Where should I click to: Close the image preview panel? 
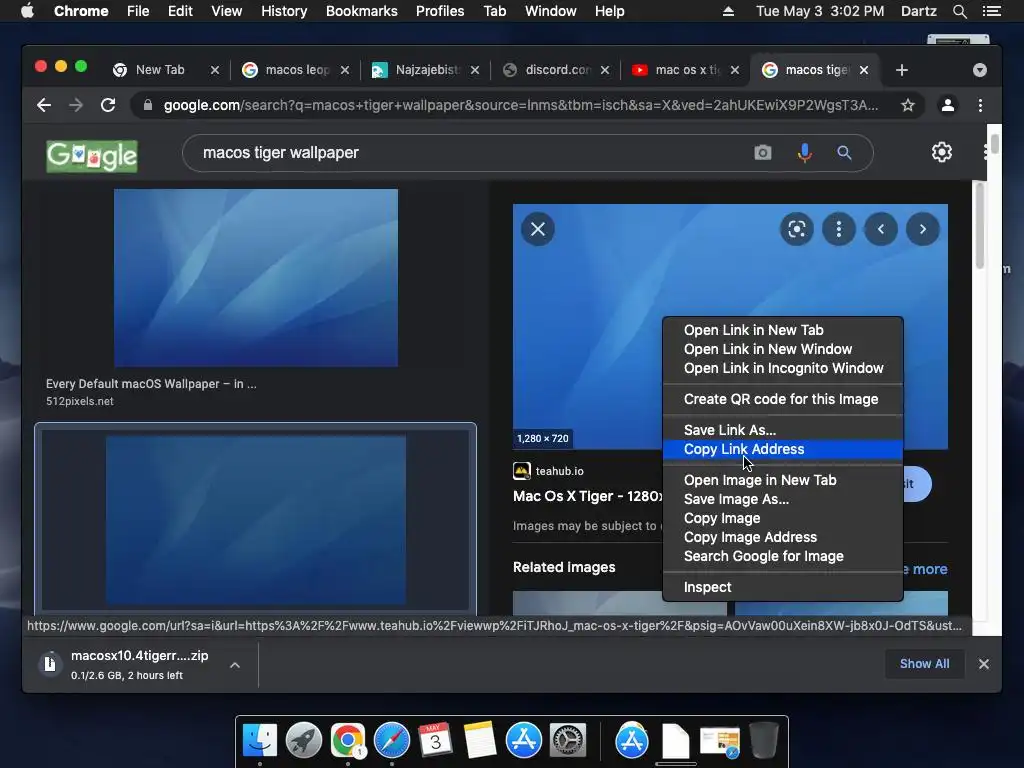[538, 229]
